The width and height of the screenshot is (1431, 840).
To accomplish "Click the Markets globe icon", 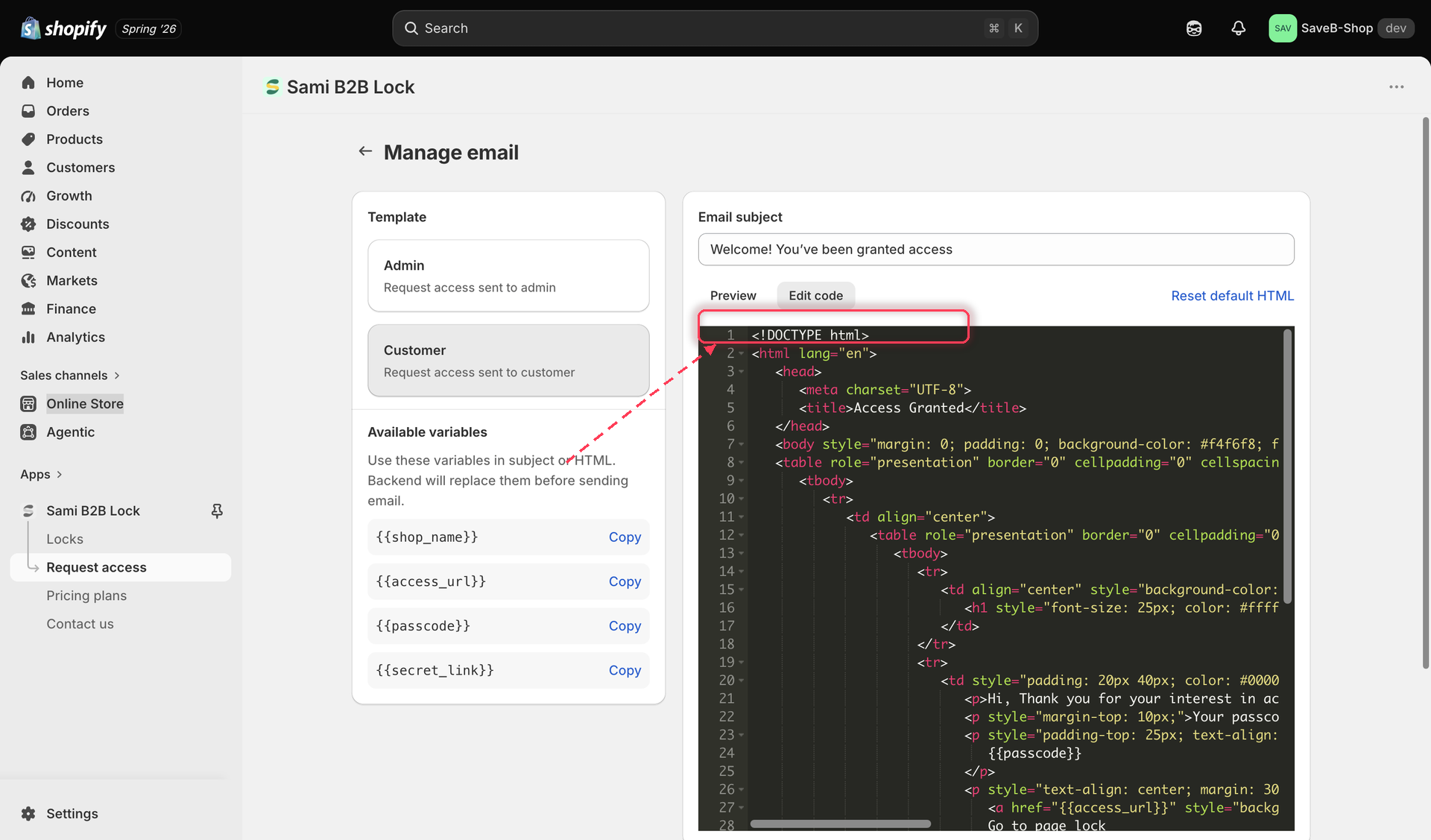I will click(28, 281).
